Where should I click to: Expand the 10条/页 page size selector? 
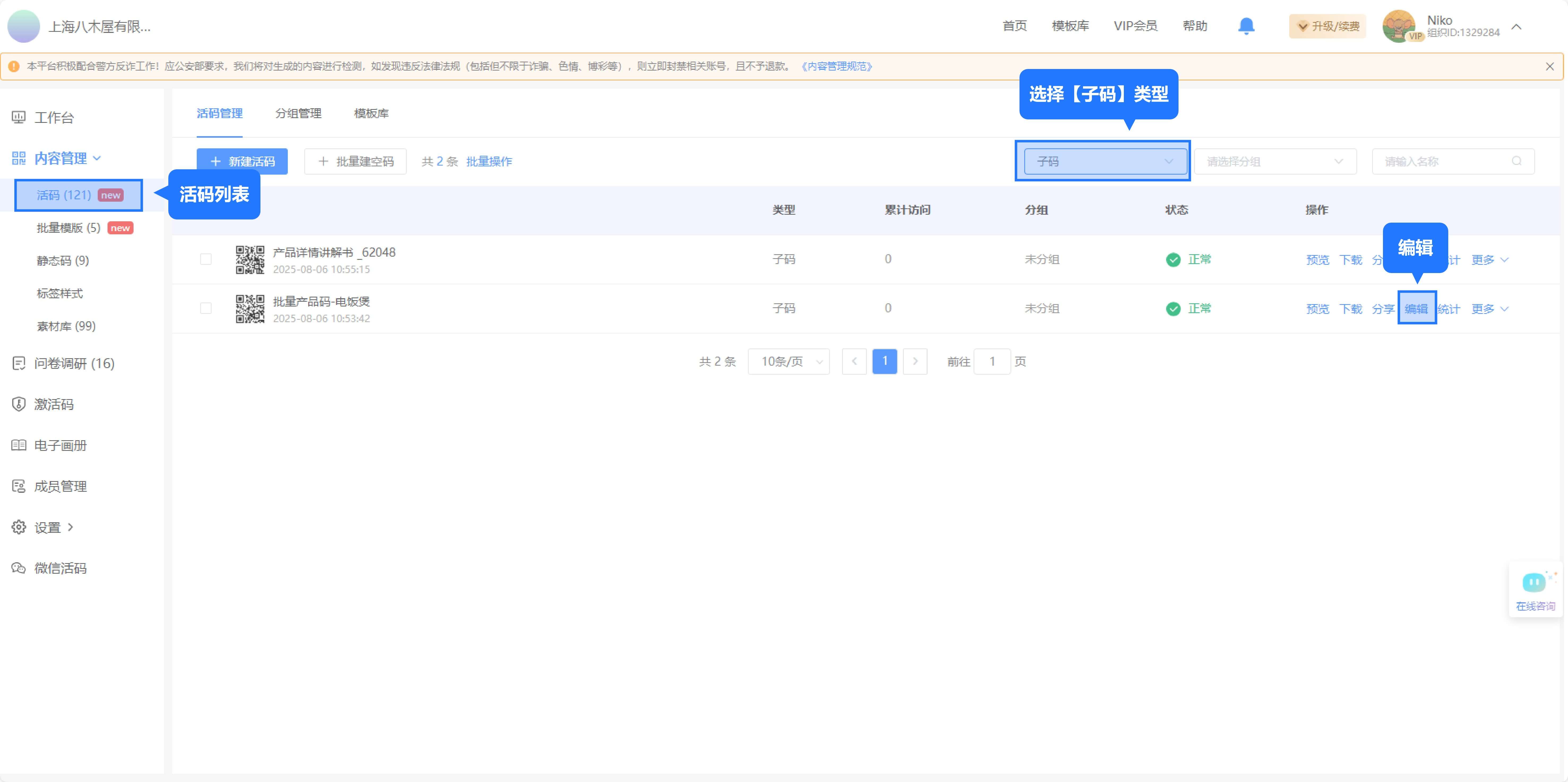point(788,361)
